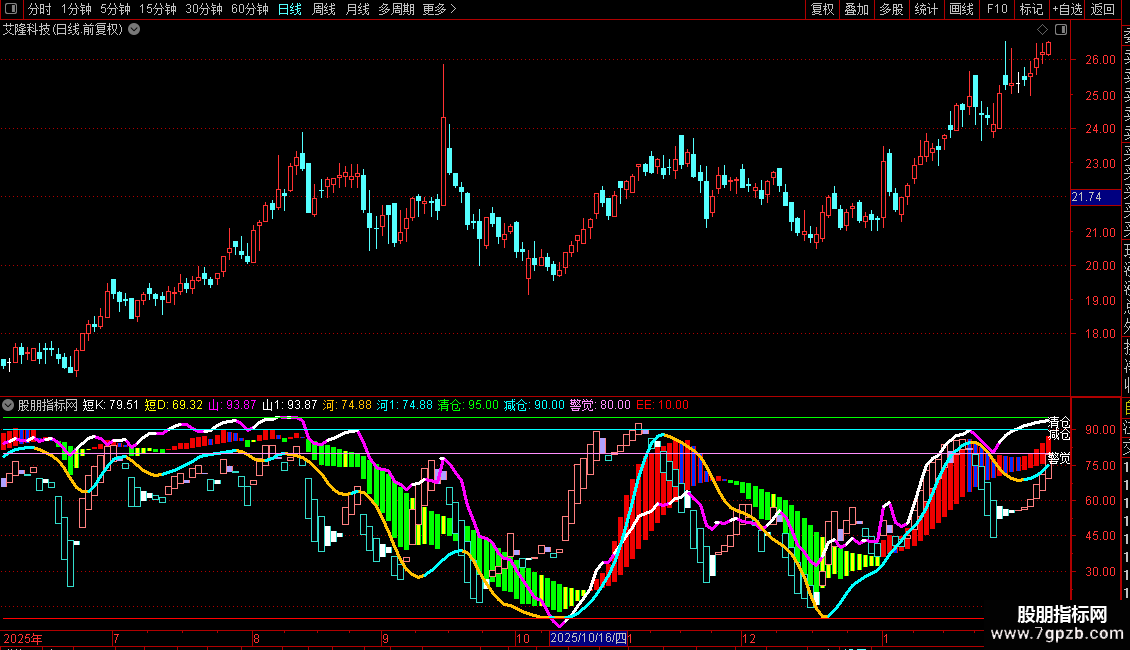
Task: Select the 分时 intraday tab
Action: click(39, 10)
